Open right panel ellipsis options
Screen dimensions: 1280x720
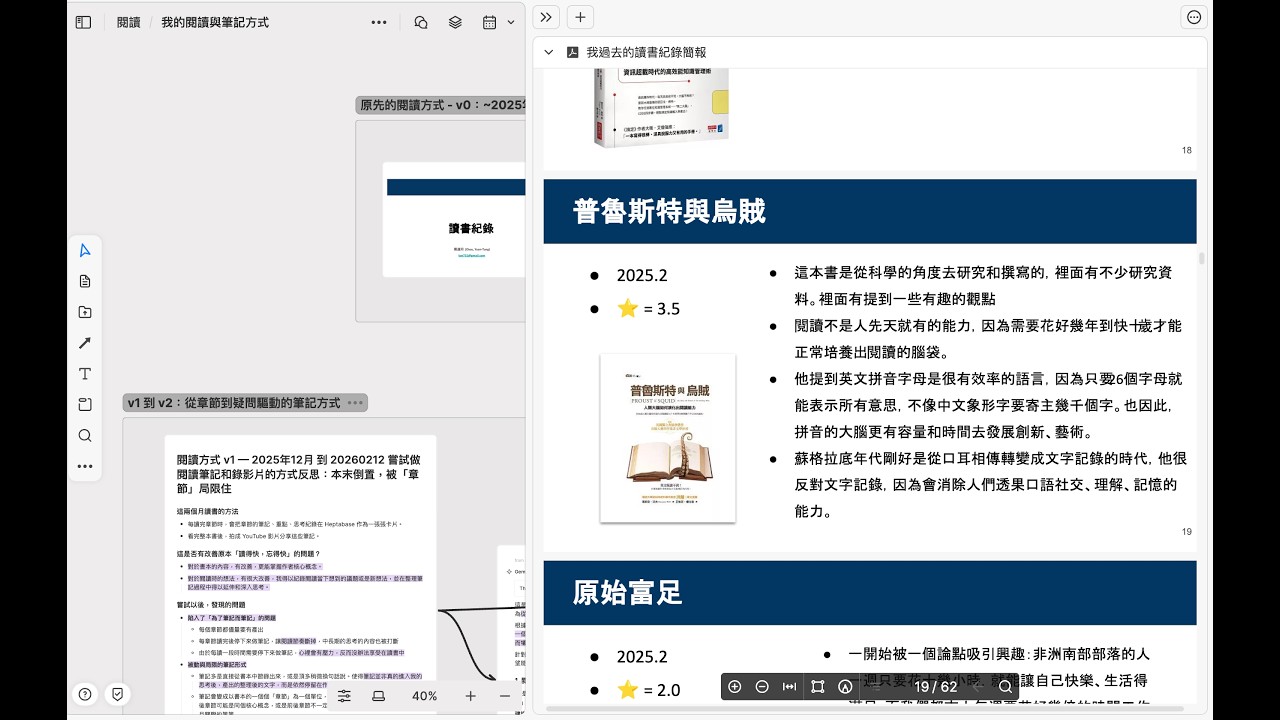coord(1194,17)
